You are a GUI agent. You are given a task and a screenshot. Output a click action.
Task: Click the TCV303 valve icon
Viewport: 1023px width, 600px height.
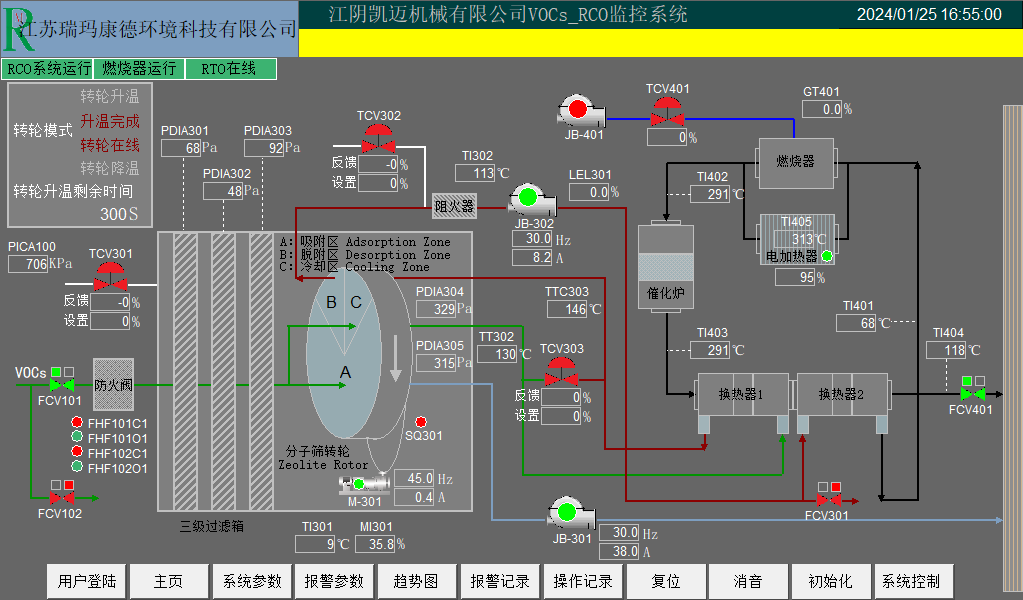561,372
